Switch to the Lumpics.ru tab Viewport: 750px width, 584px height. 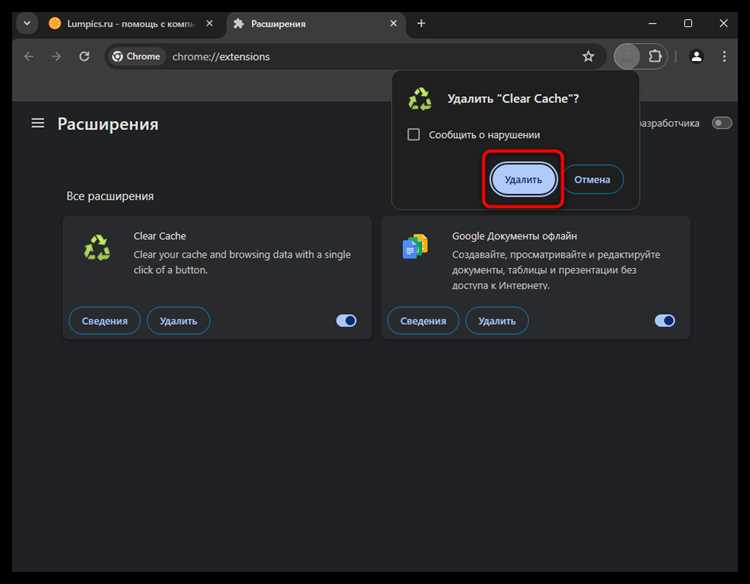tap(130, 23)
